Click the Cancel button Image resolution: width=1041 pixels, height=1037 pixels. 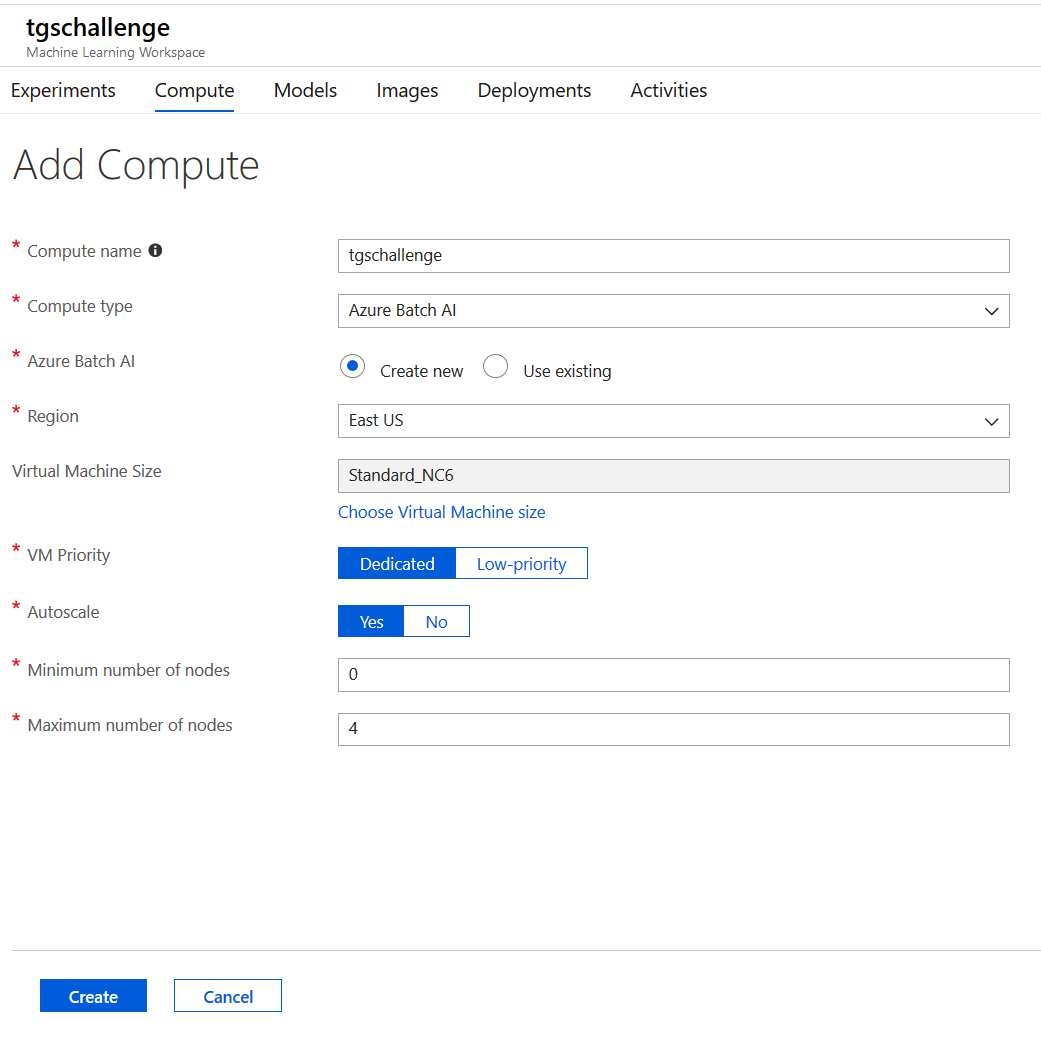pyautogui.click(x=228, y=996)
